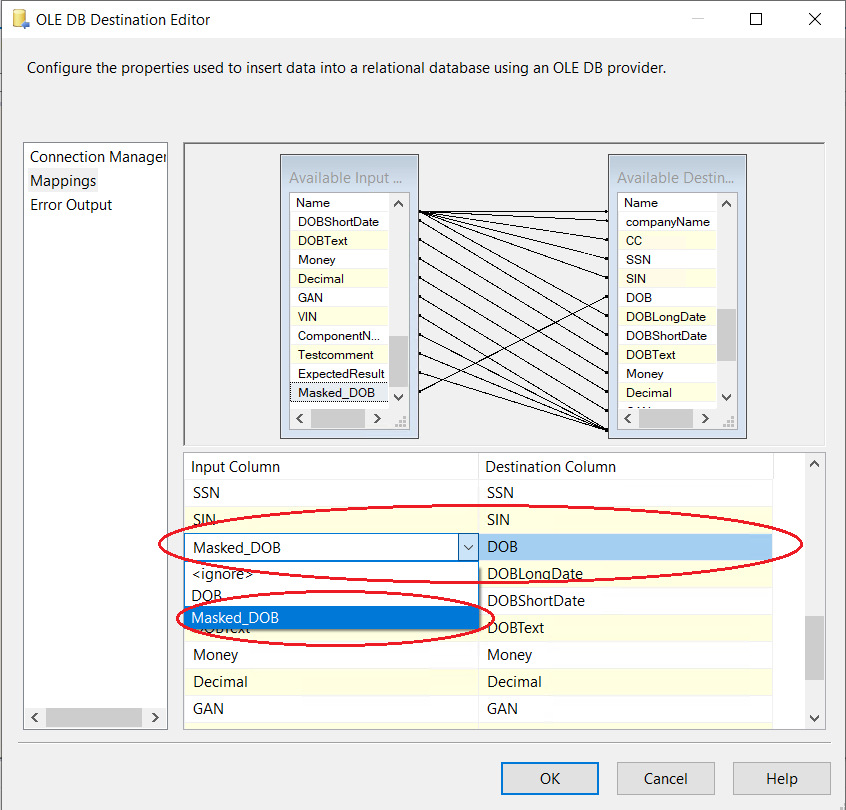Open the Connection Manager page

(x=97, y=157)
